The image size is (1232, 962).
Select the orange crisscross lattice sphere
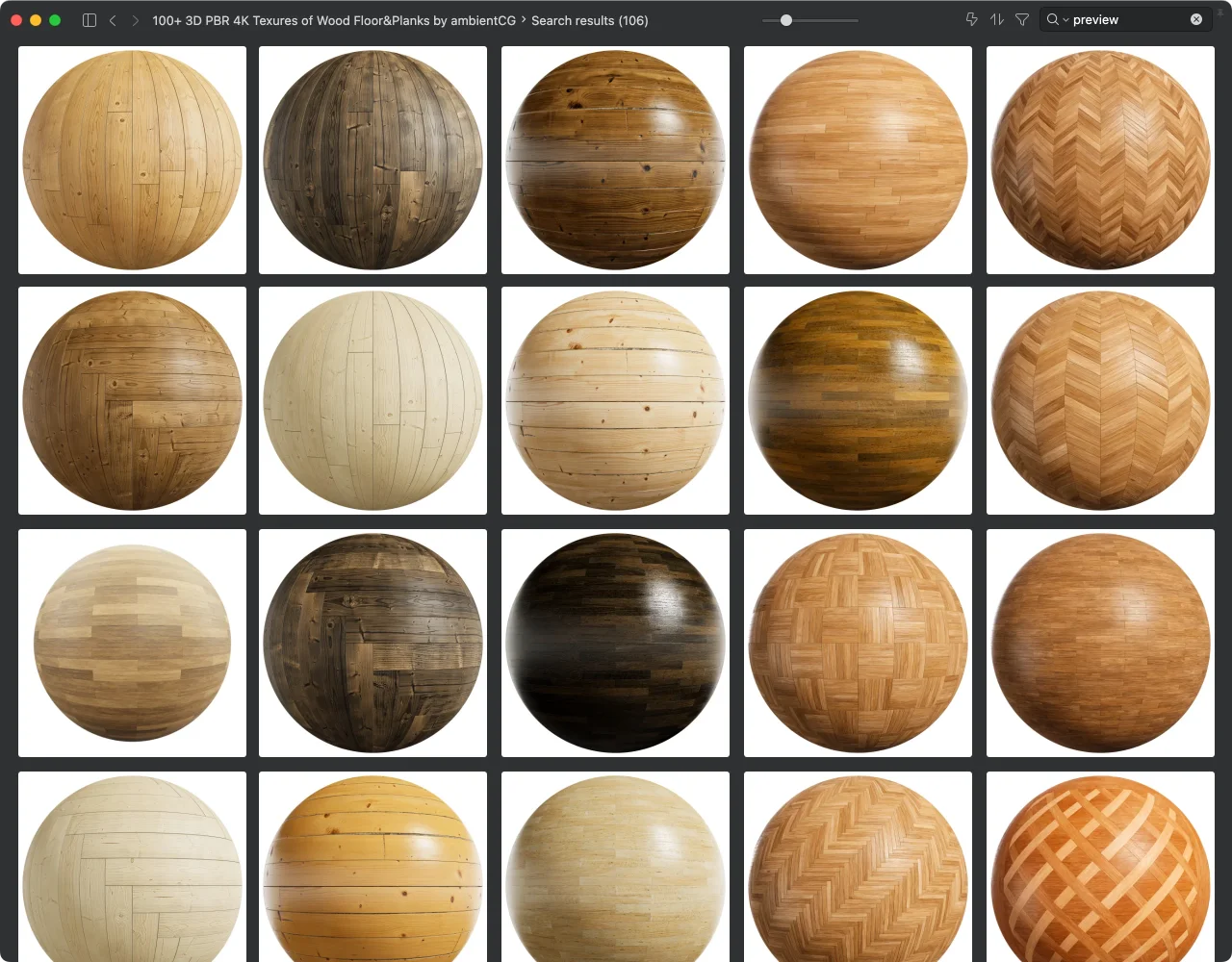[1100, 867]
